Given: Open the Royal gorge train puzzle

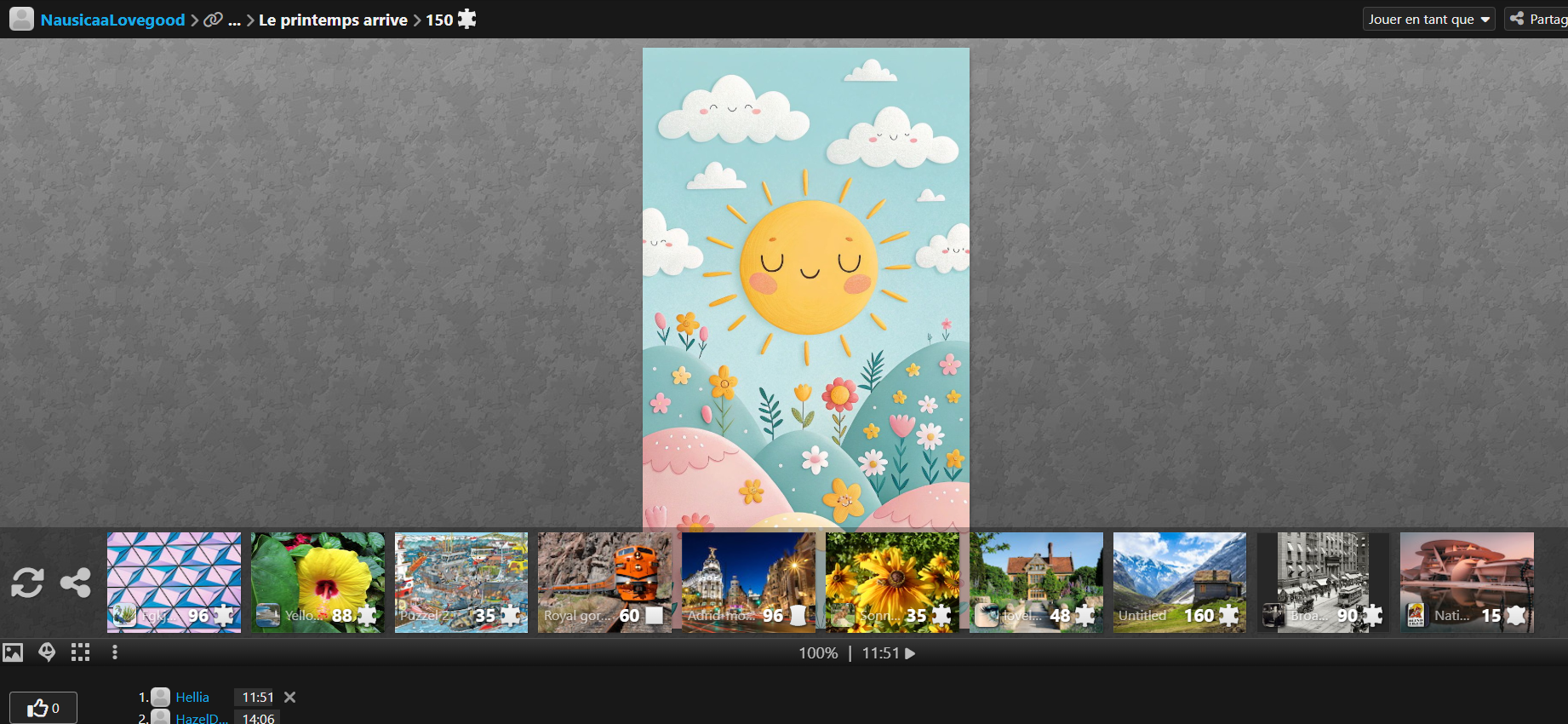Looking at the screenshot, I should pyautogui.click(x=604, y=583).
